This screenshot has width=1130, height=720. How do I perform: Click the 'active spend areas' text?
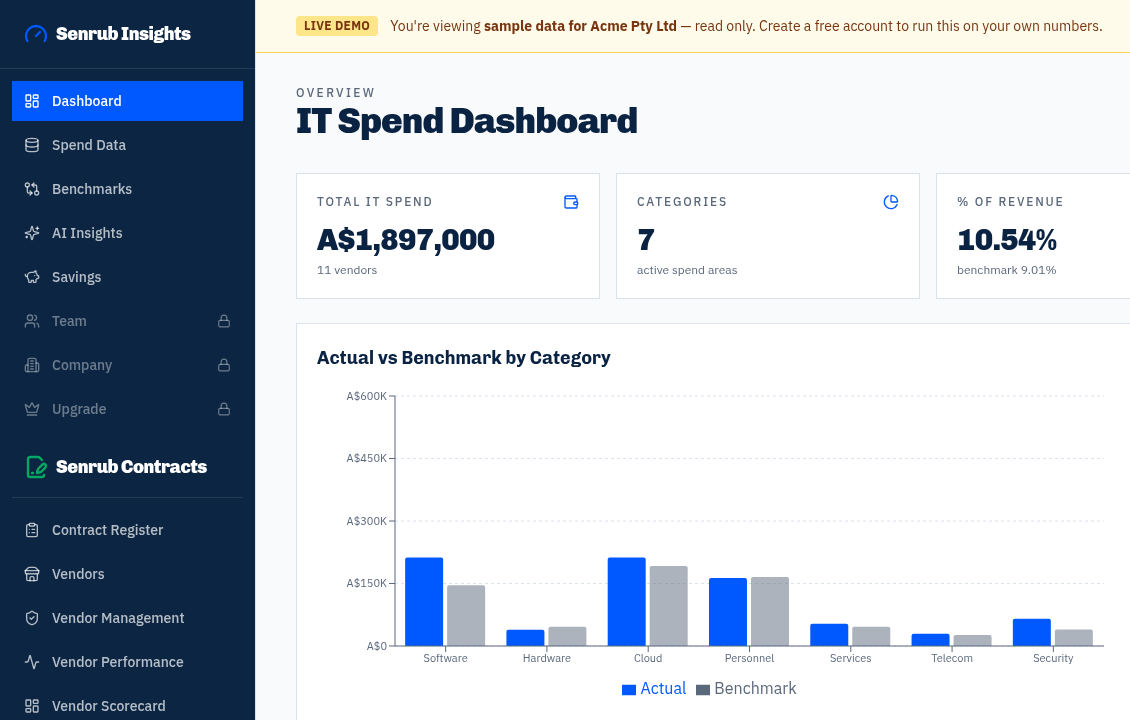687,270
